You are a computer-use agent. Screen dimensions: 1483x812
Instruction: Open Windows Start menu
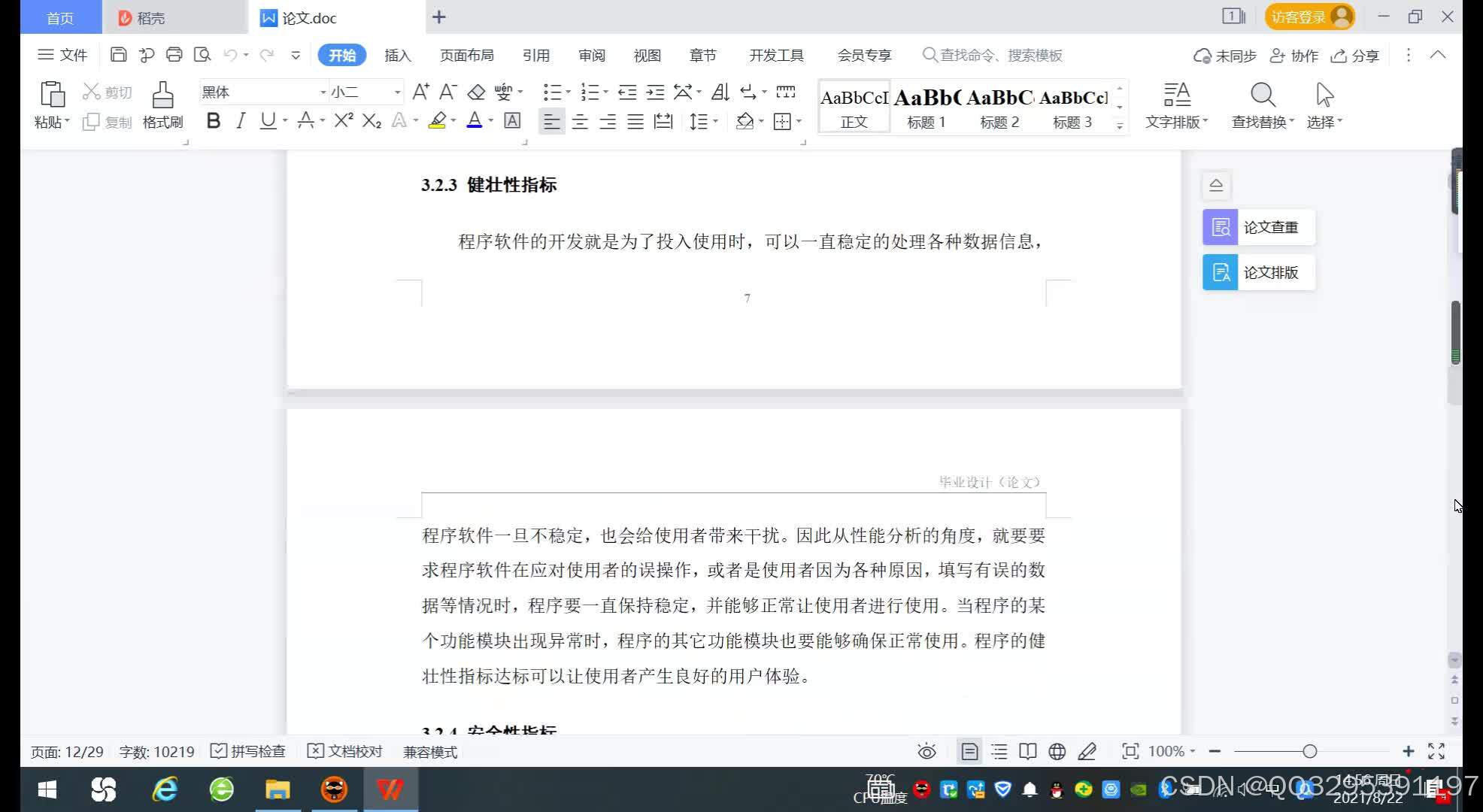(x=47, y=789)
